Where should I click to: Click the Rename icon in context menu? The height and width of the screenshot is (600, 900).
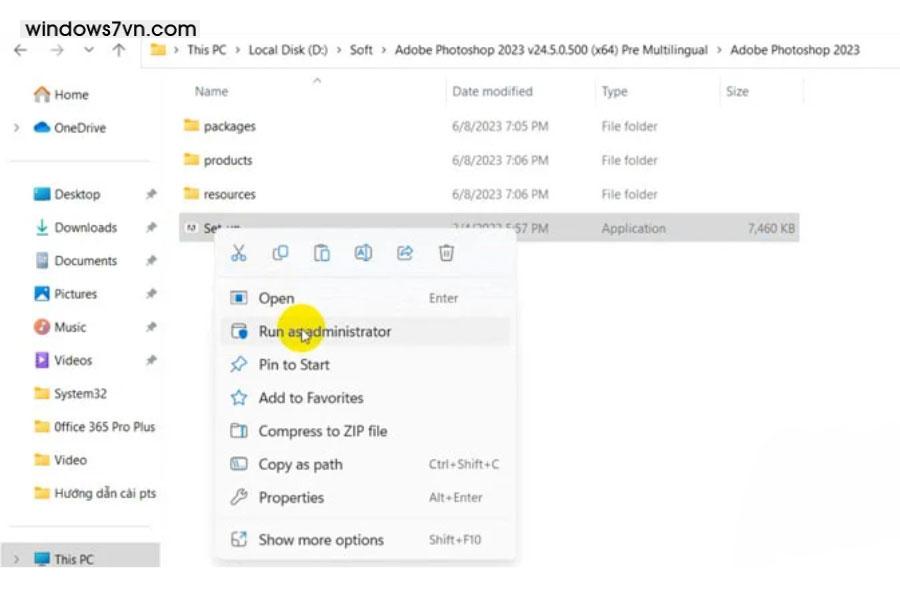(x=363, y=254)
